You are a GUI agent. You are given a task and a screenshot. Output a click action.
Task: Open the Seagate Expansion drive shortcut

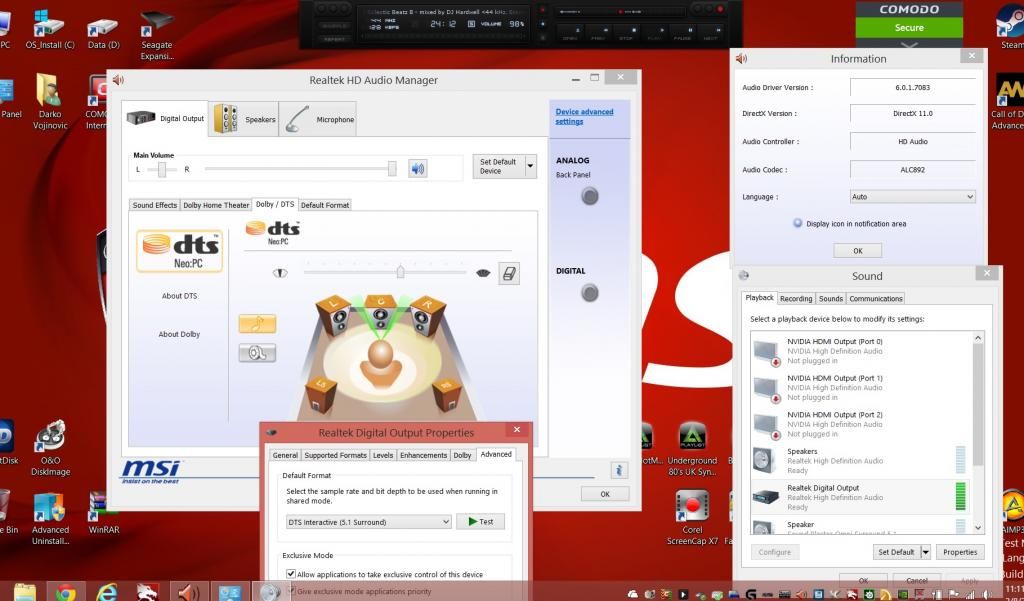point(157,34)
